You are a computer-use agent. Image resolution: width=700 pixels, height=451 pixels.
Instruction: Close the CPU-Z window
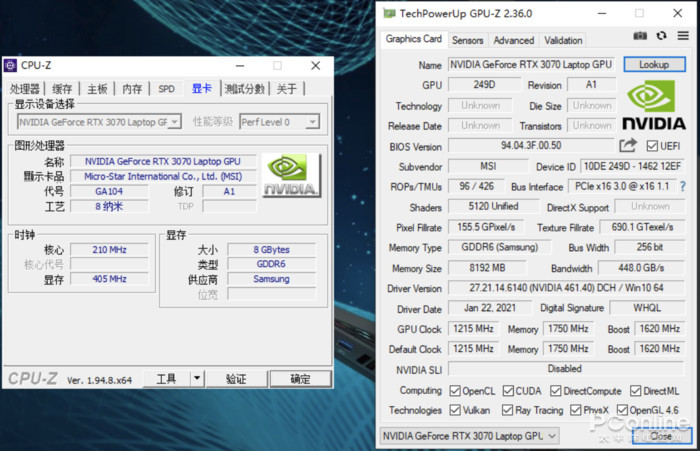(x=316, y=66)
